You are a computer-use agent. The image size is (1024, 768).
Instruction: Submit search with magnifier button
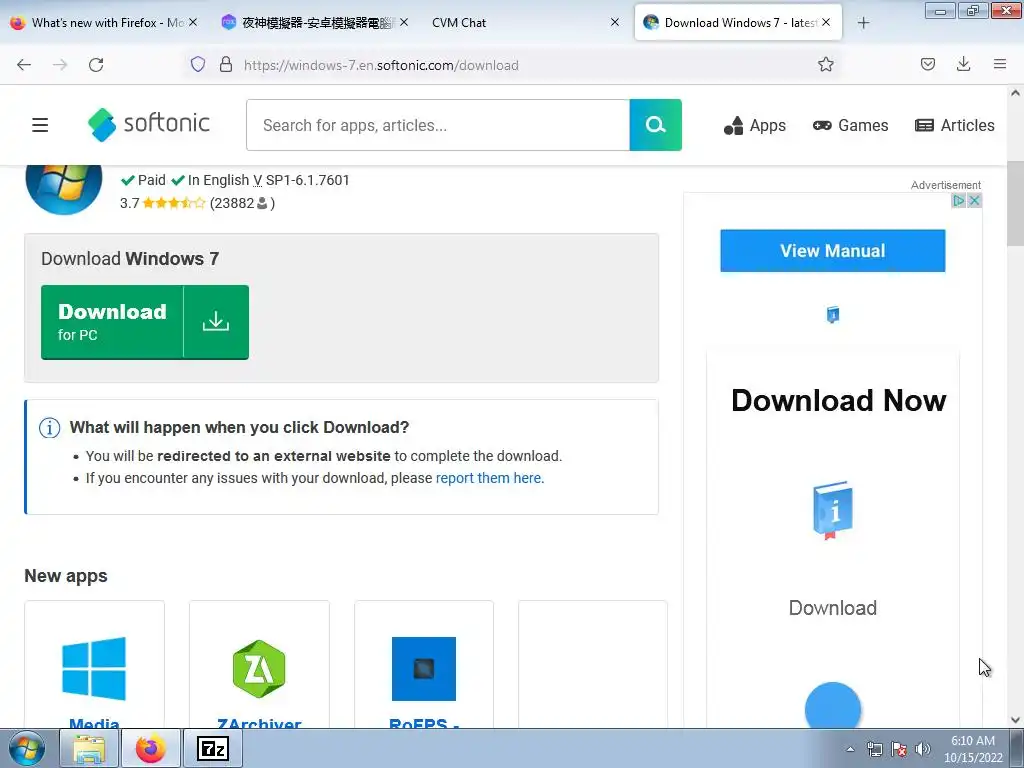point(656,125)
